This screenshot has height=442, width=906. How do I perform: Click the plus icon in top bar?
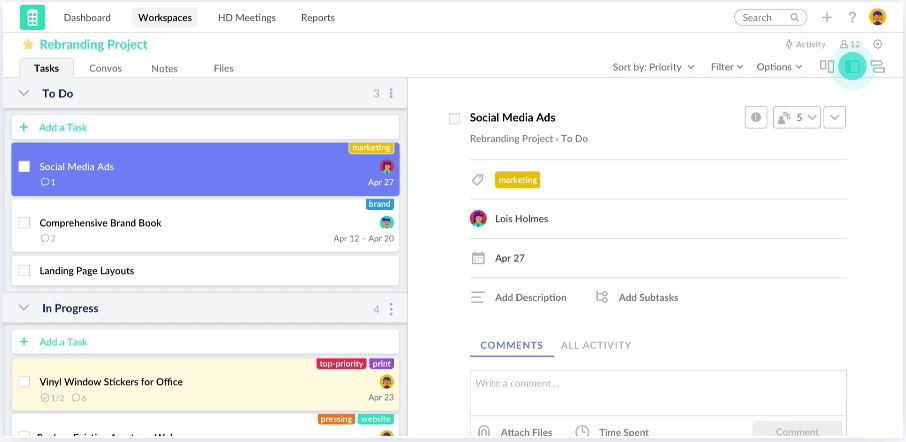tap(827, 17)
